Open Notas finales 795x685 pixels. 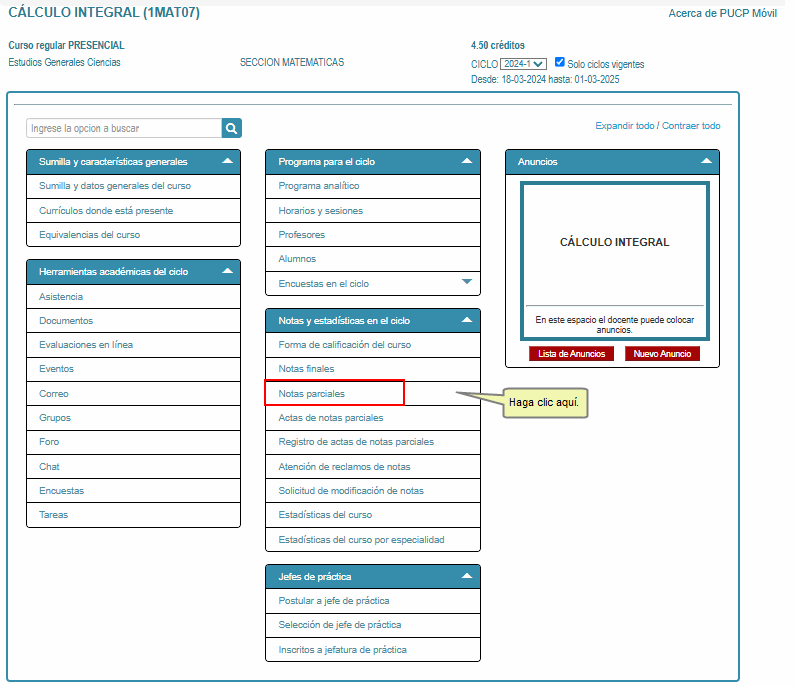pyautogui.click(x=373, y=369)
